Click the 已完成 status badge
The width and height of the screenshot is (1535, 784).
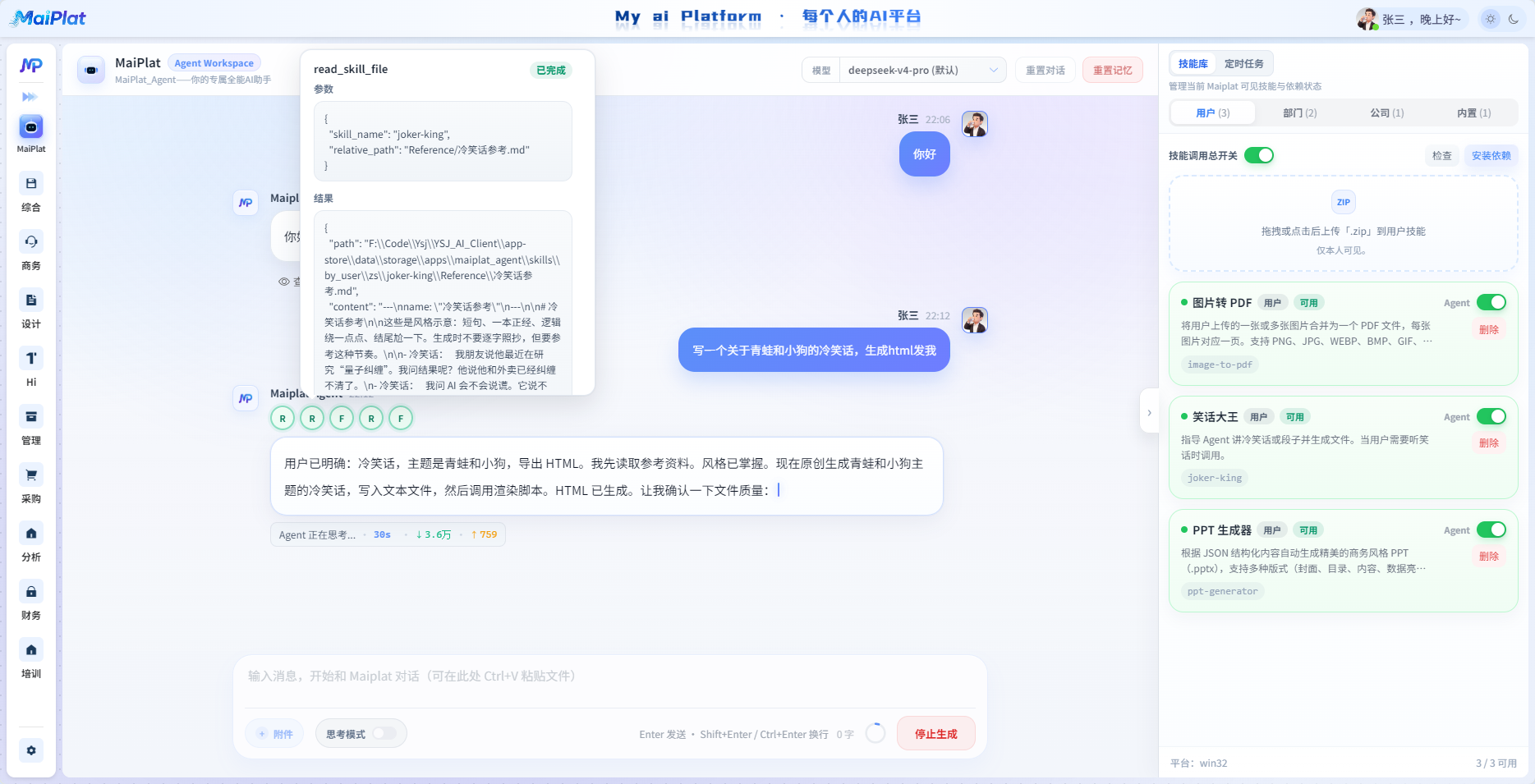(550, 70)
